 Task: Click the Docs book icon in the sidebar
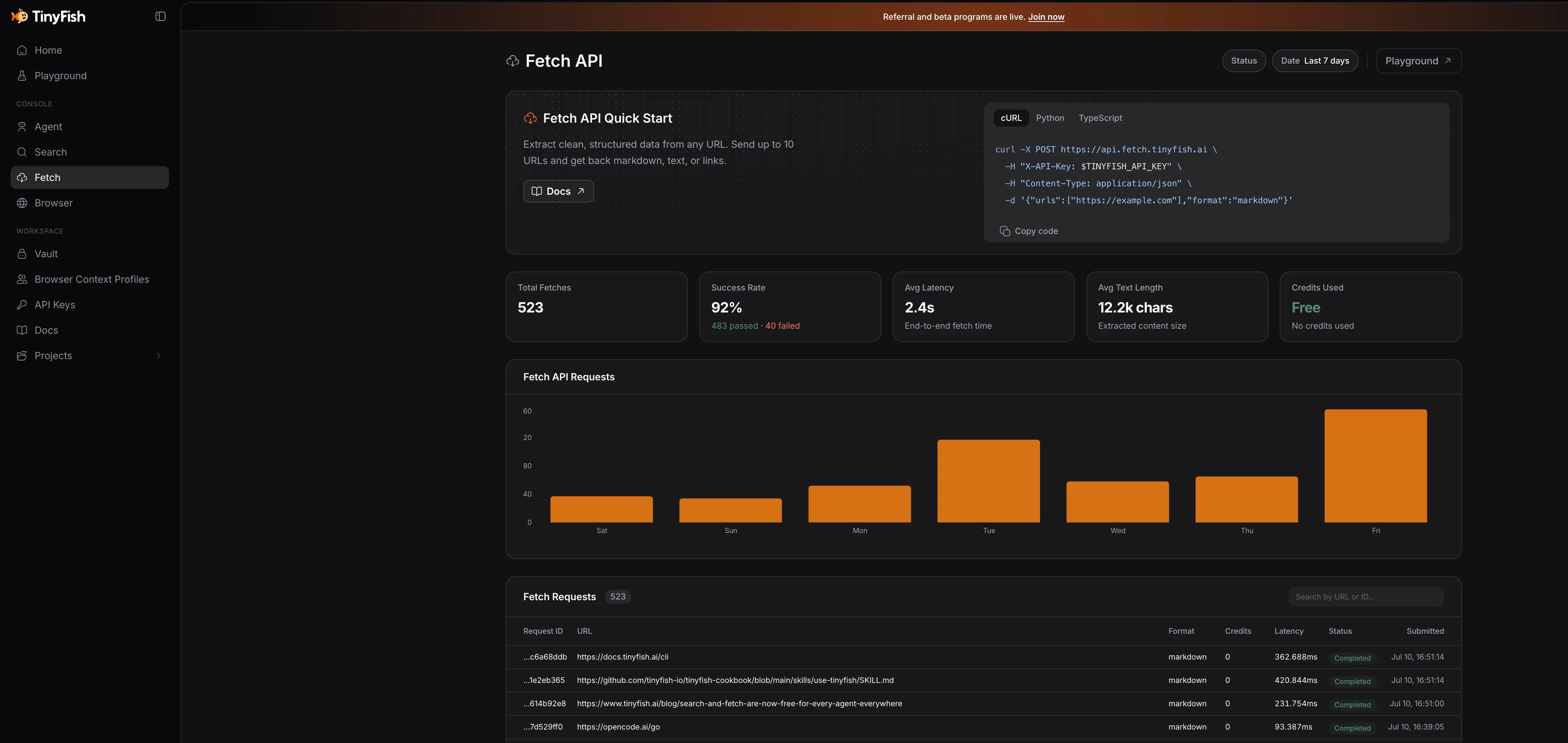pyautogui.click(x=22, y=330)
